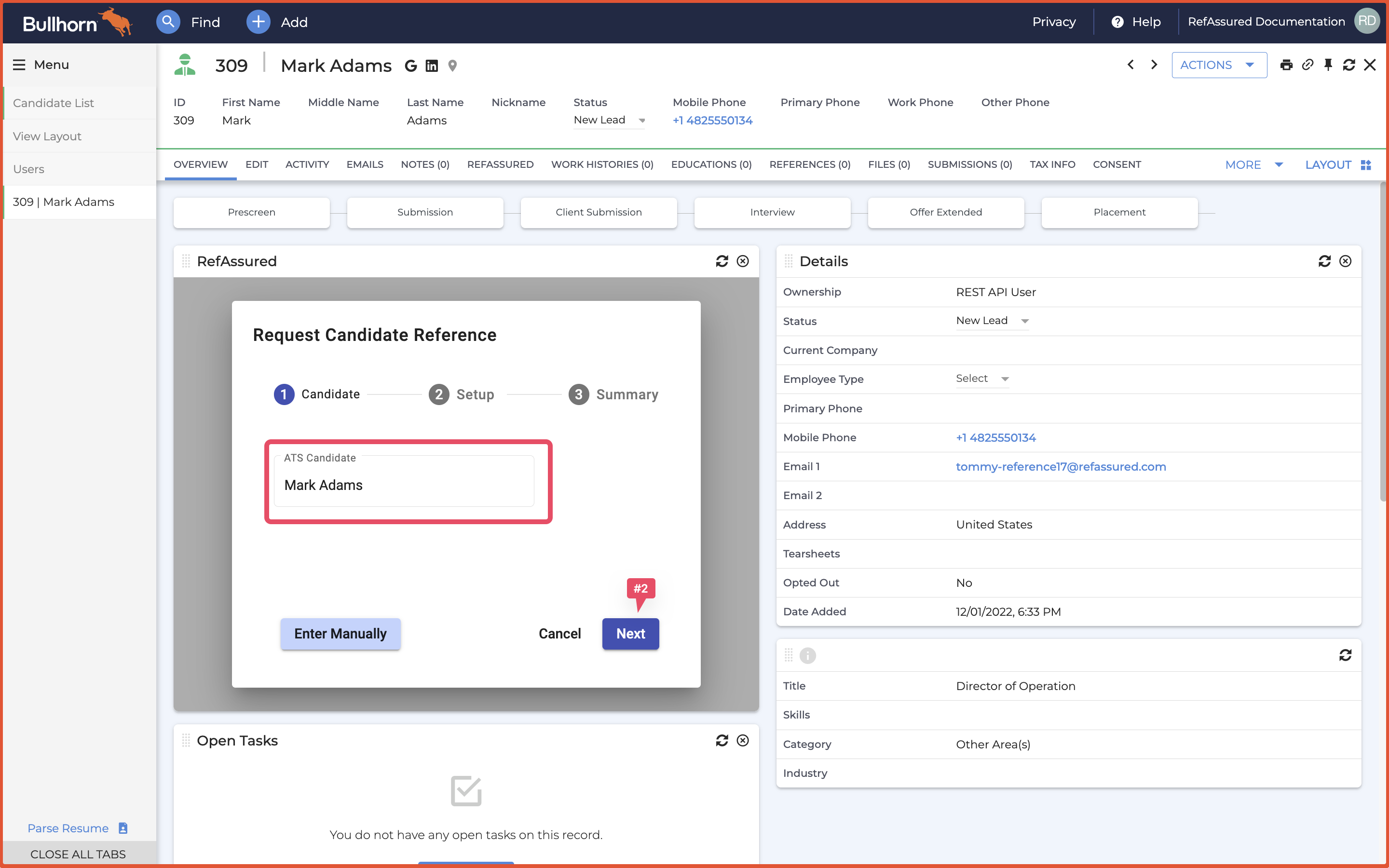
Task: Remove the Open Tasks card
Action: pos(743,741)
